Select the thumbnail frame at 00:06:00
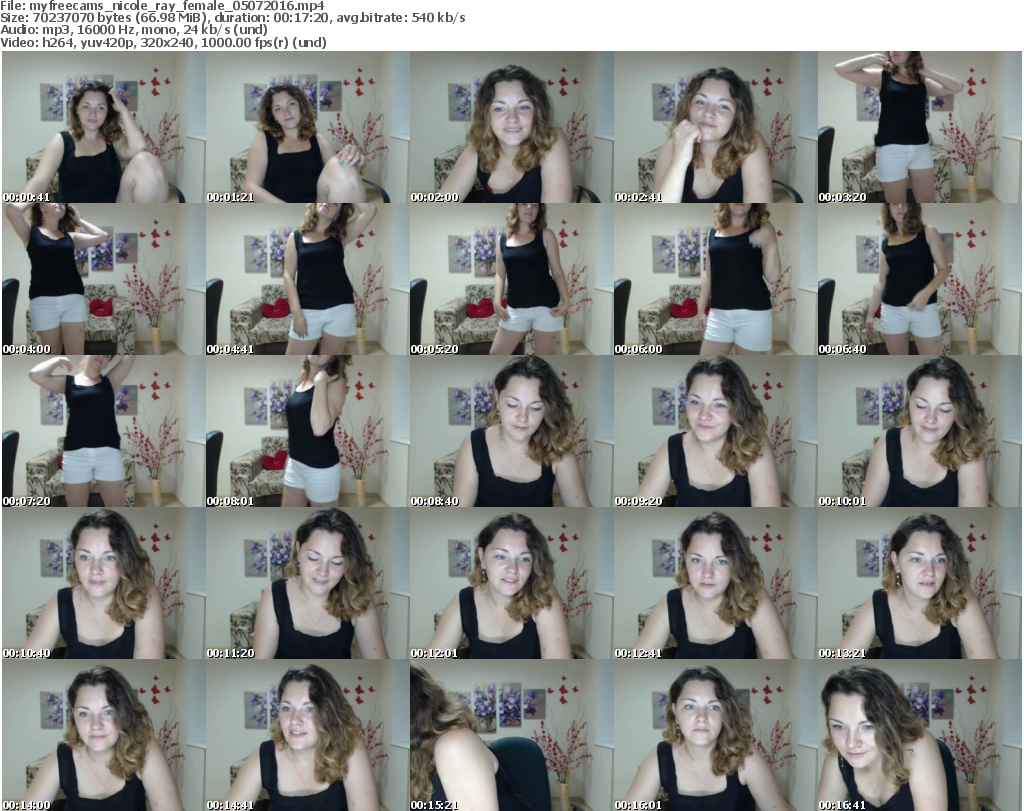The image size is (1024, 811). (x=715, y=279)
